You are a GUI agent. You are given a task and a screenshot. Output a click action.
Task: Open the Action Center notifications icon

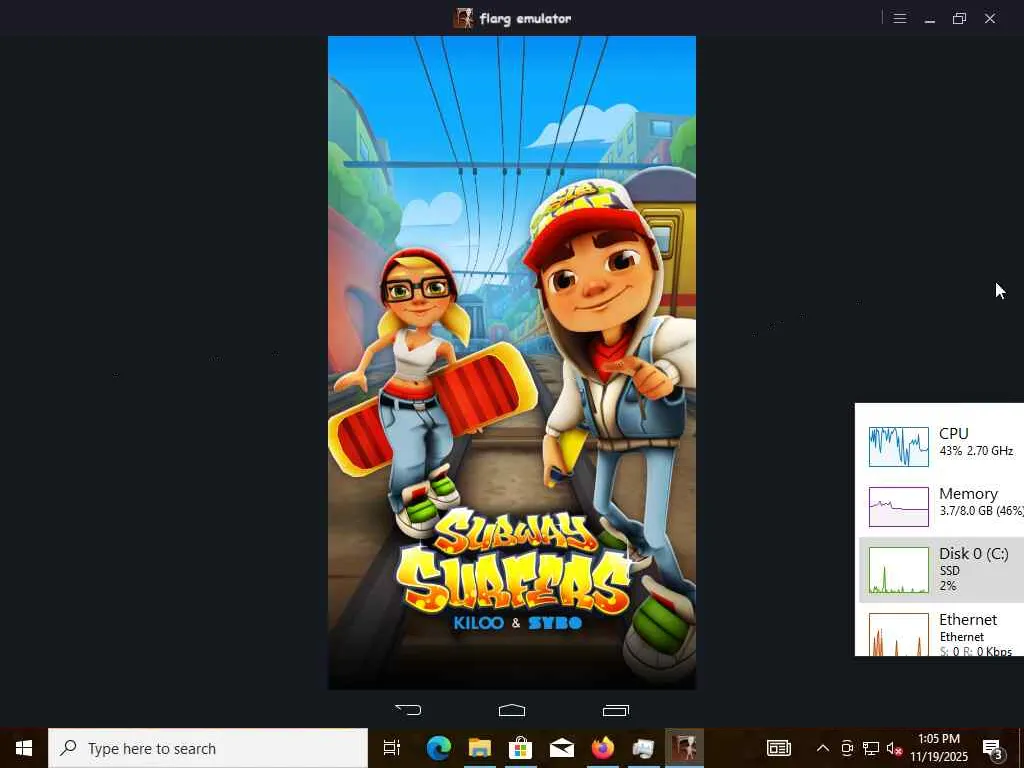[993, 748]
